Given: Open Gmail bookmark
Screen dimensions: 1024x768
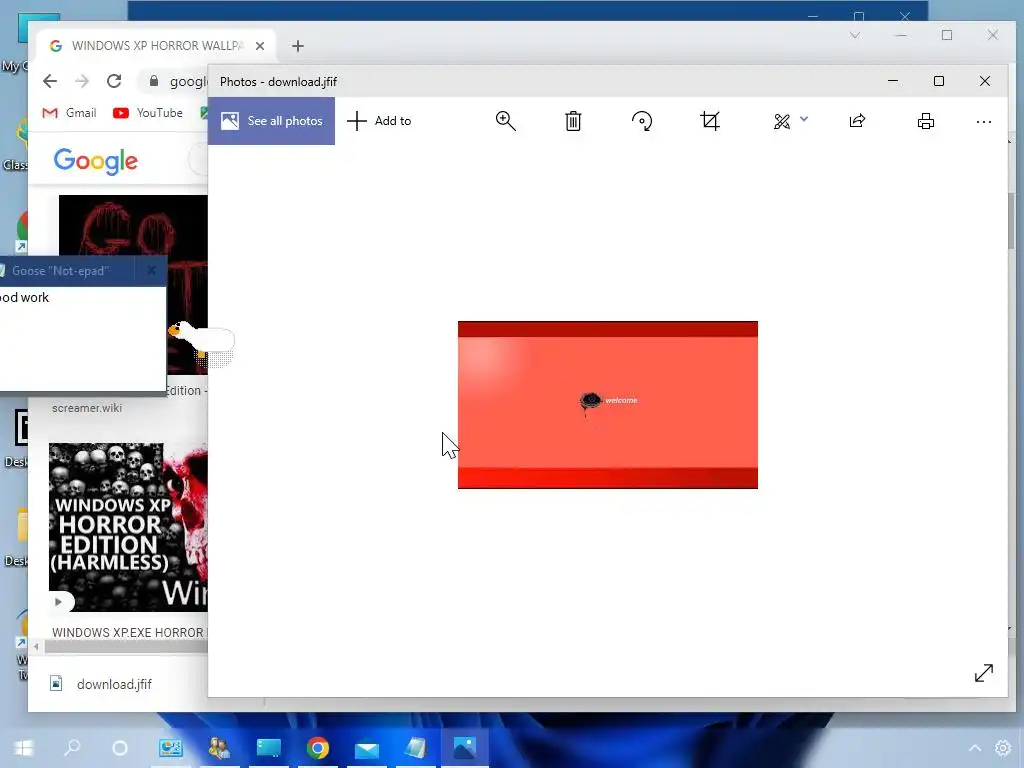Looking at the screenshot, I should click(x=69, y=113).
